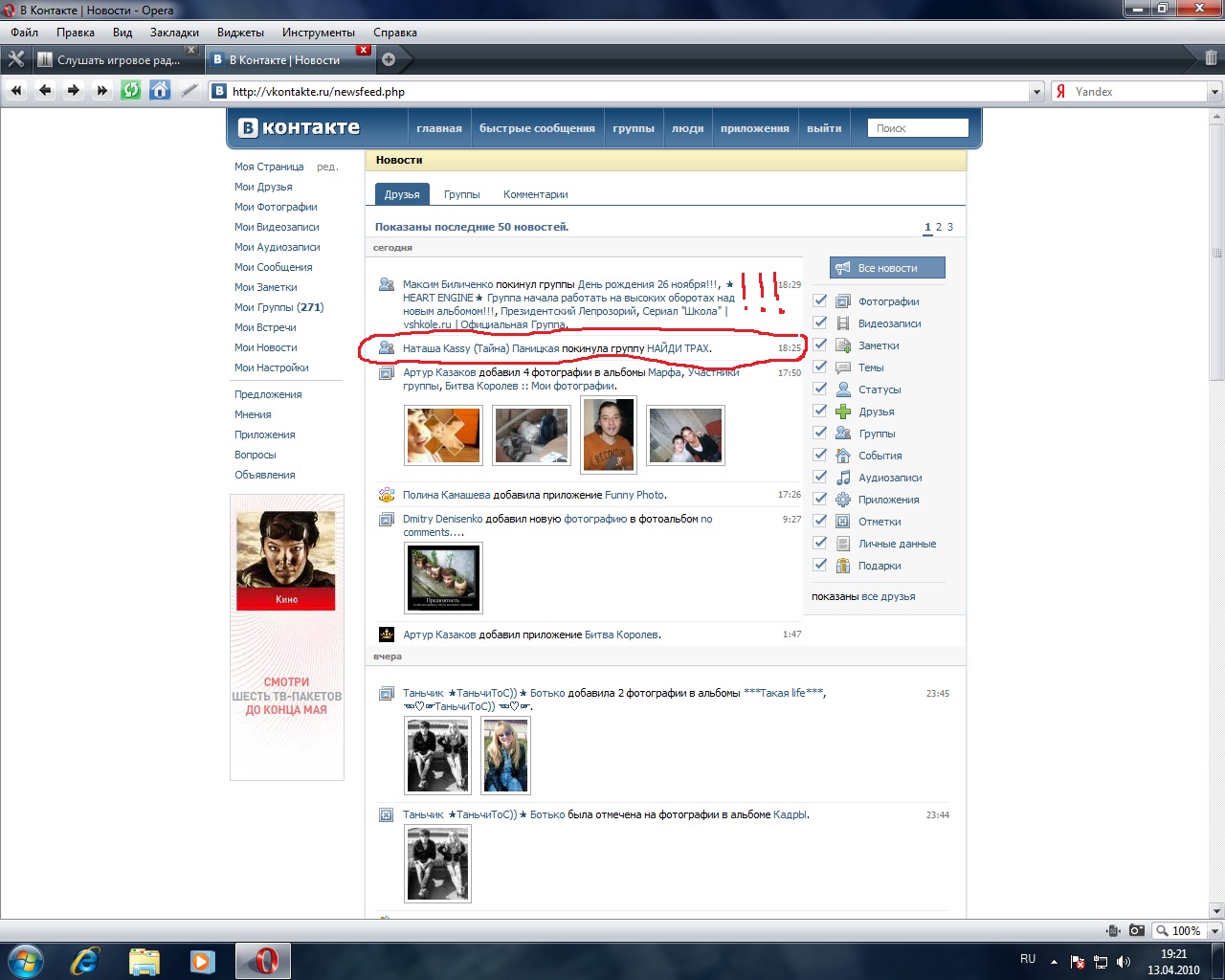Screen dimensions: 1225x980
Task: Uncheck the Видеозаписи news filter
Action: [820, 323]
